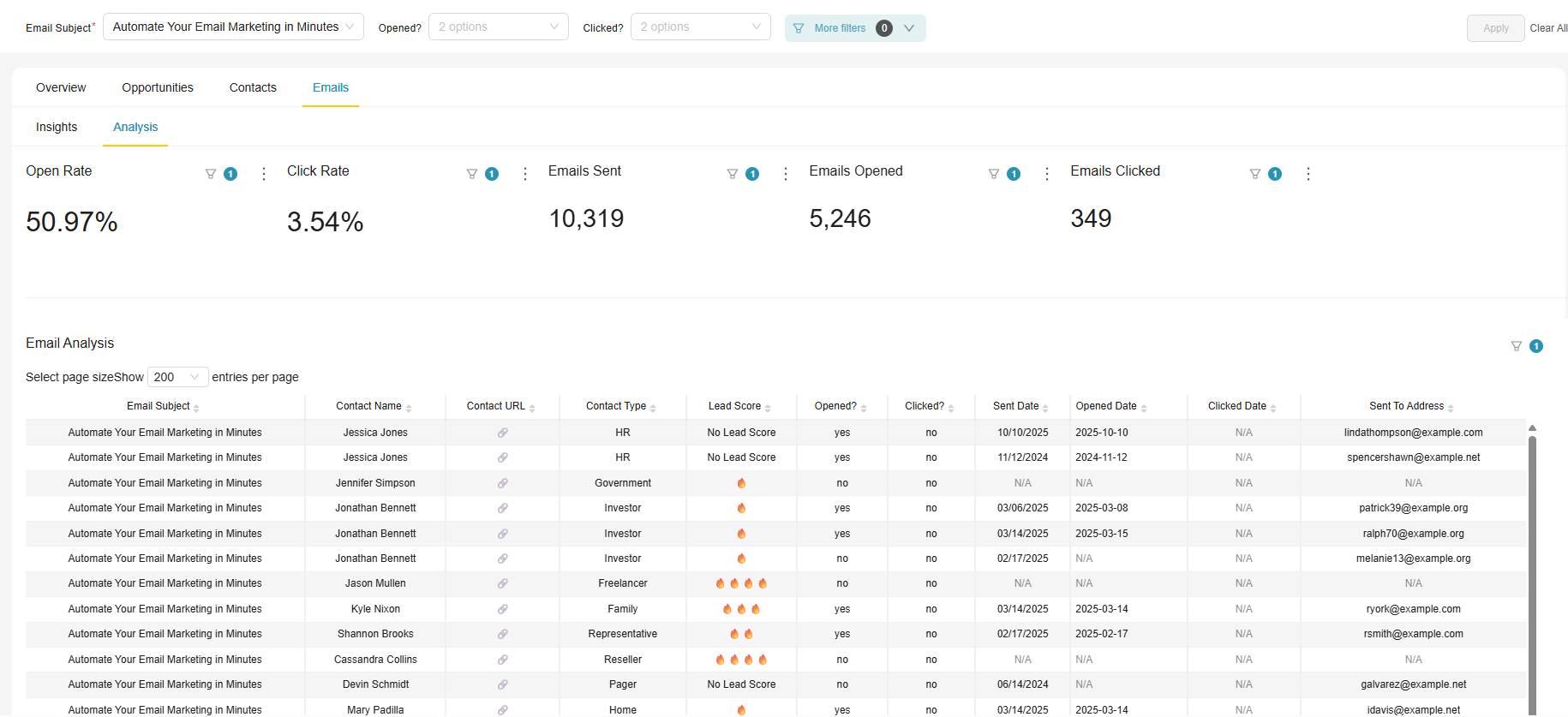Change entries per page size dropdown

(177, 377)
